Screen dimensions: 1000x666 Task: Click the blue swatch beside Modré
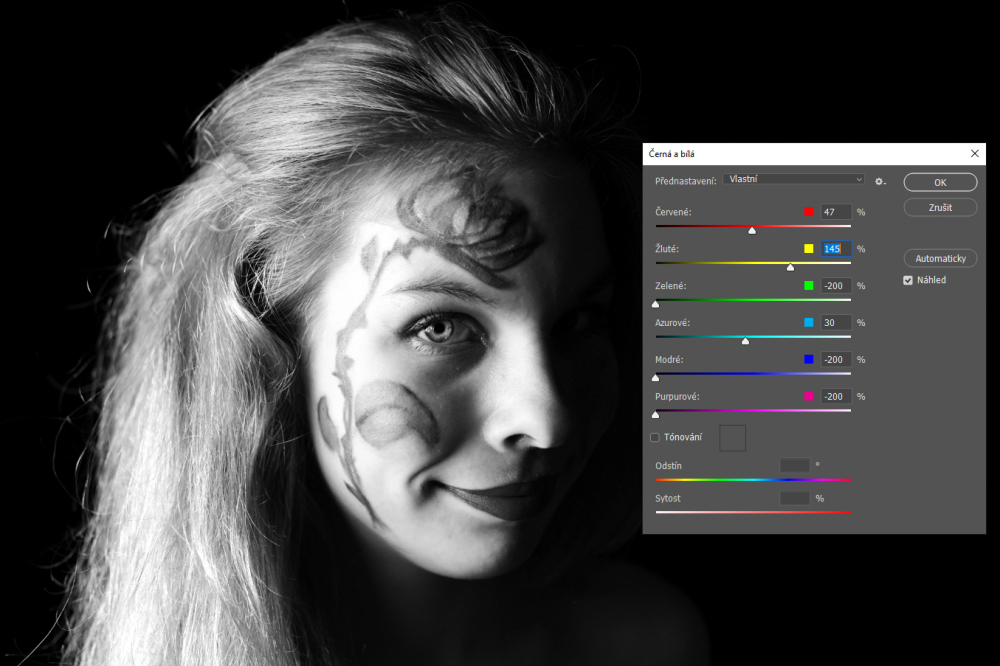[809, 360]
